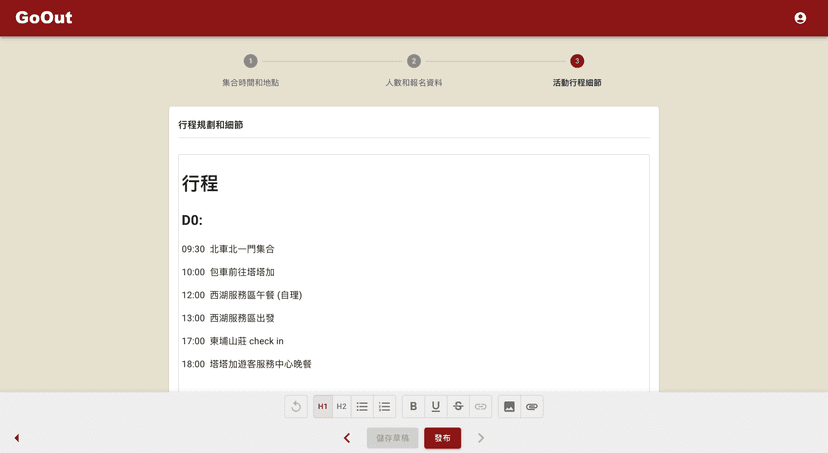Click the insert link icon

(480, 407)
